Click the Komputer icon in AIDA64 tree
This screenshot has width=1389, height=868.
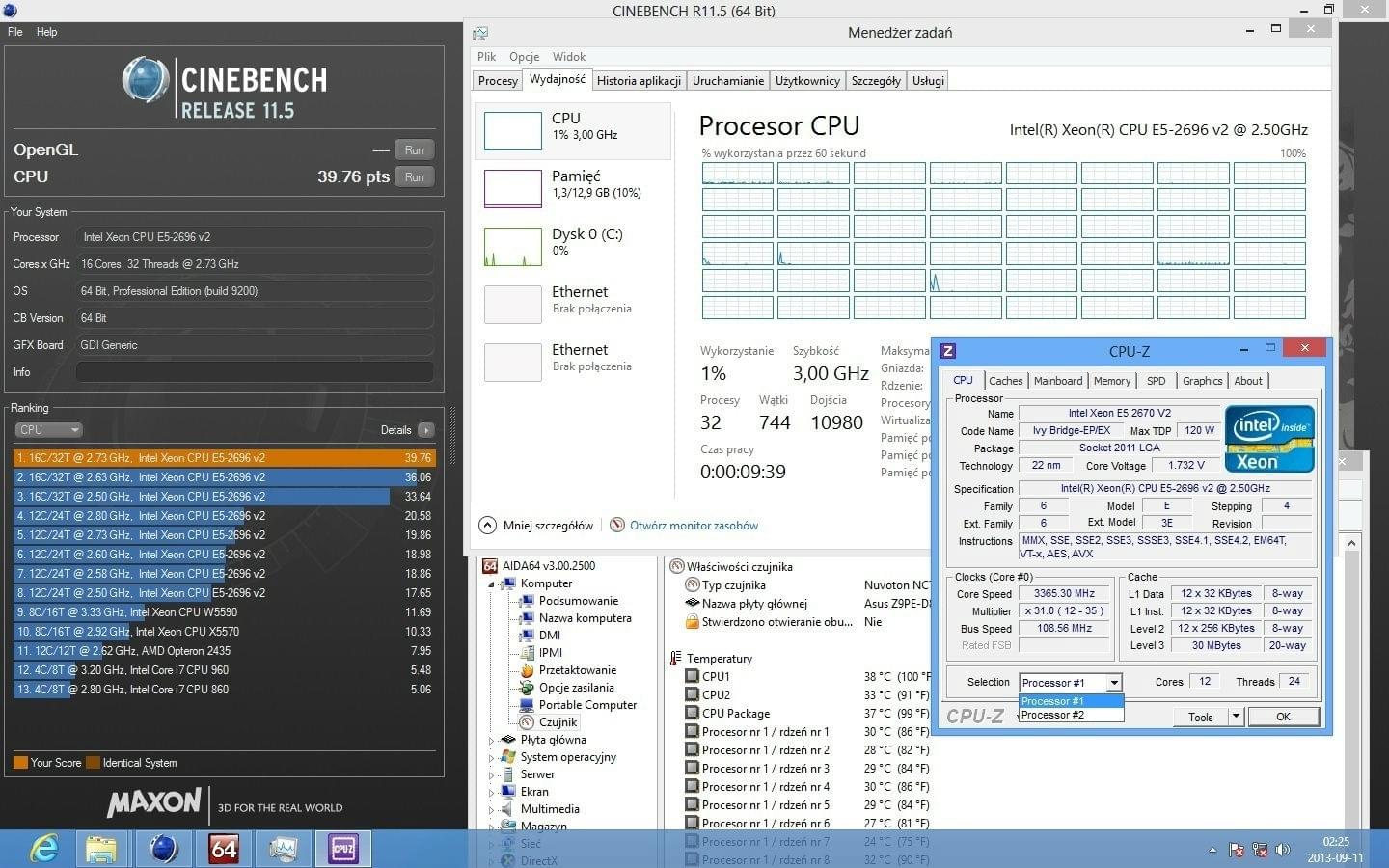pos(508,583)
